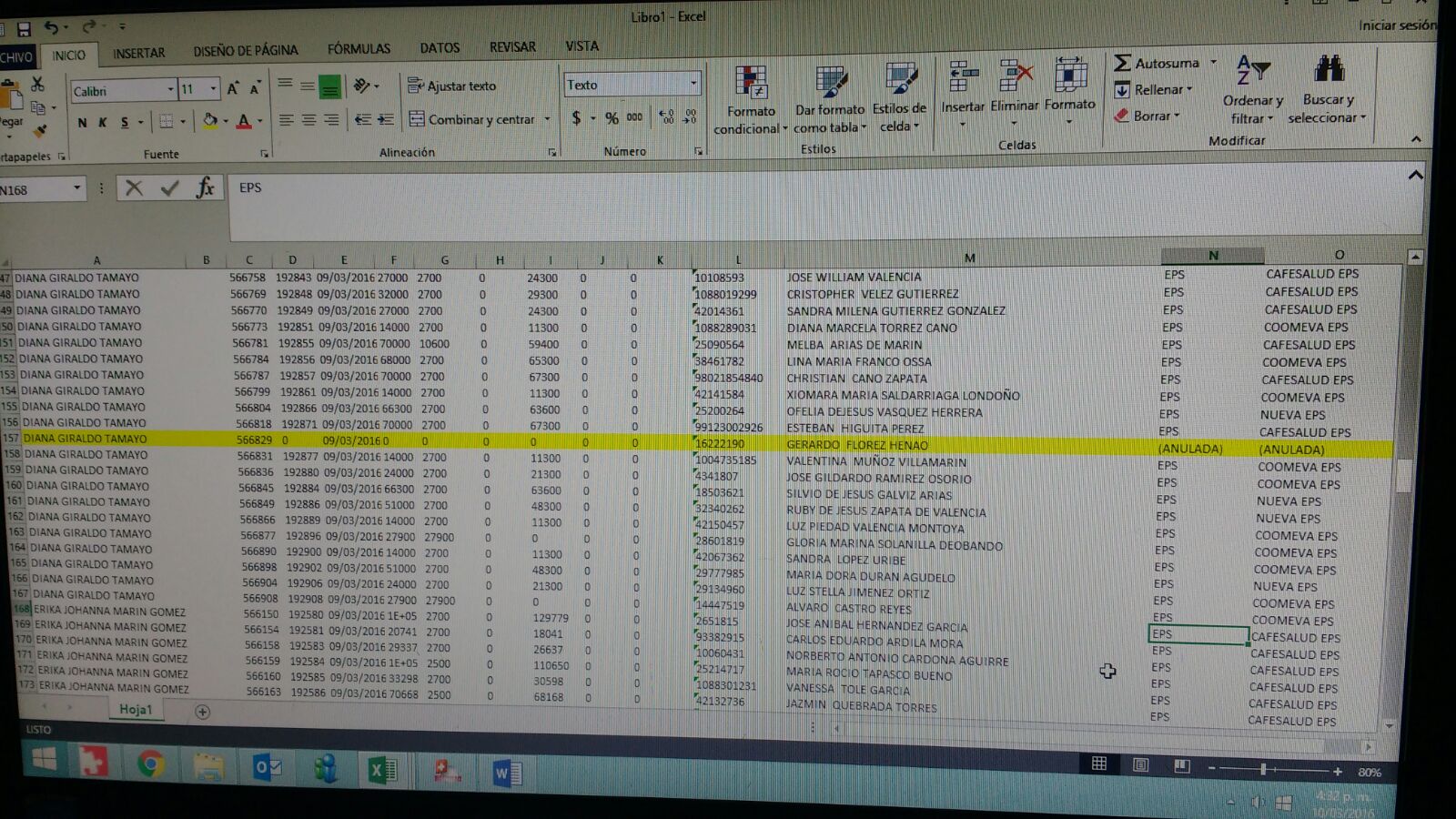Viewport: 1456px width, 819px height.
Task: Click the Formato condicional icon
Action: pos(751,84)
